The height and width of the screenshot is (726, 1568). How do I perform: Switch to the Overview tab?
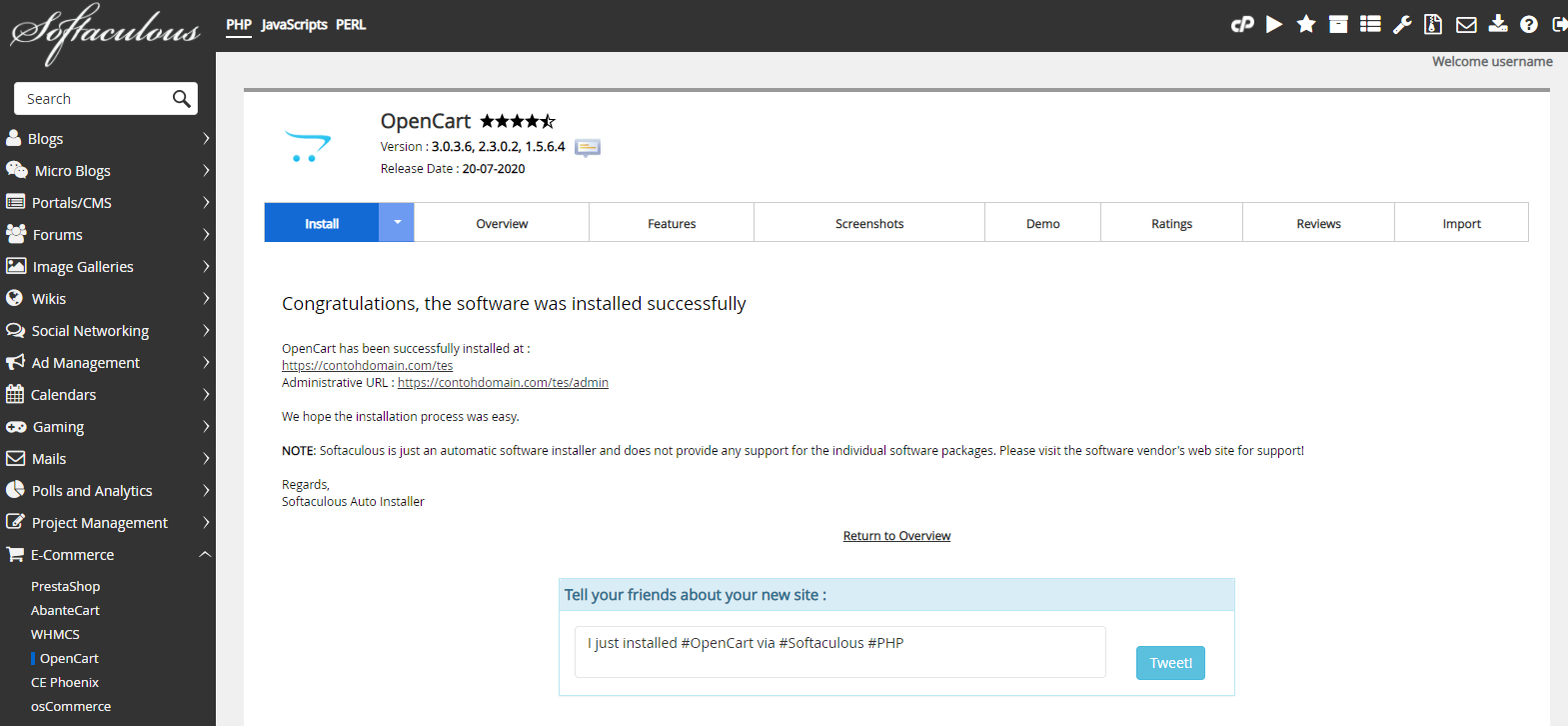click(502, 223)
